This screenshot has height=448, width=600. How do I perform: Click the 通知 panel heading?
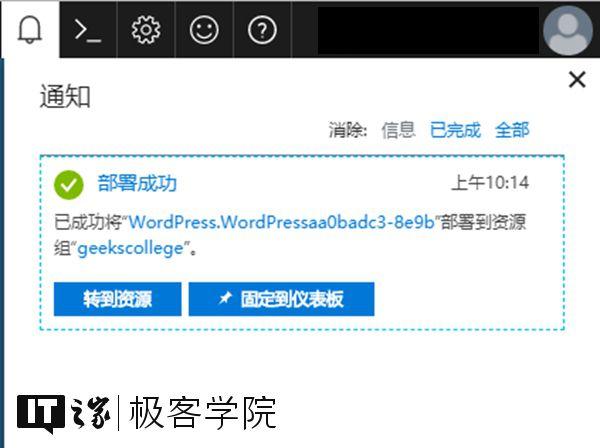pyautogui.click(x=65, y=96)
